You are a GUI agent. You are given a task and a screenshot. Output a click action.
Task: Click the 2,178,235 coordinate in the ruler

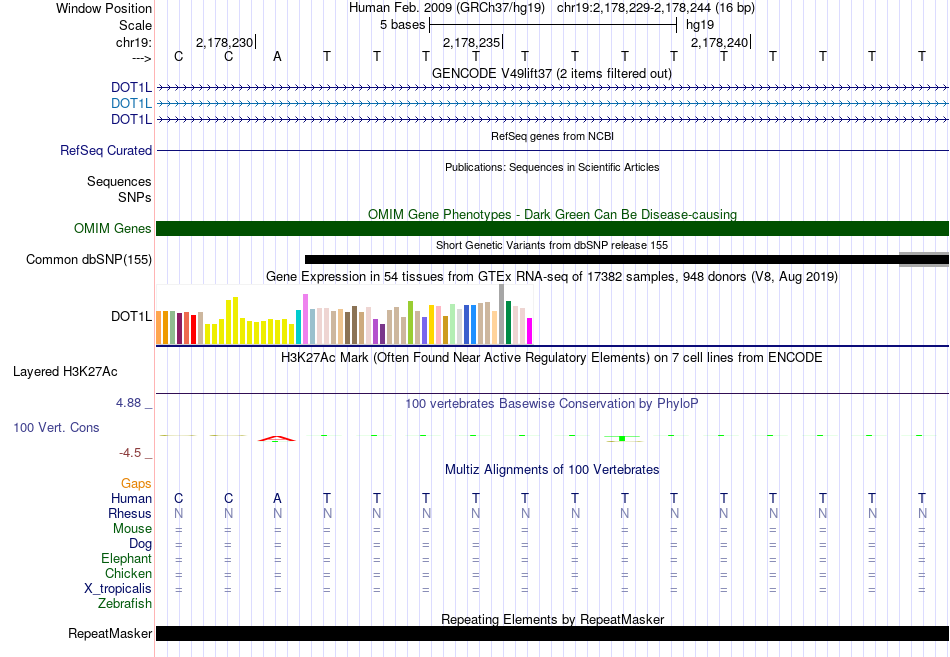471,42
